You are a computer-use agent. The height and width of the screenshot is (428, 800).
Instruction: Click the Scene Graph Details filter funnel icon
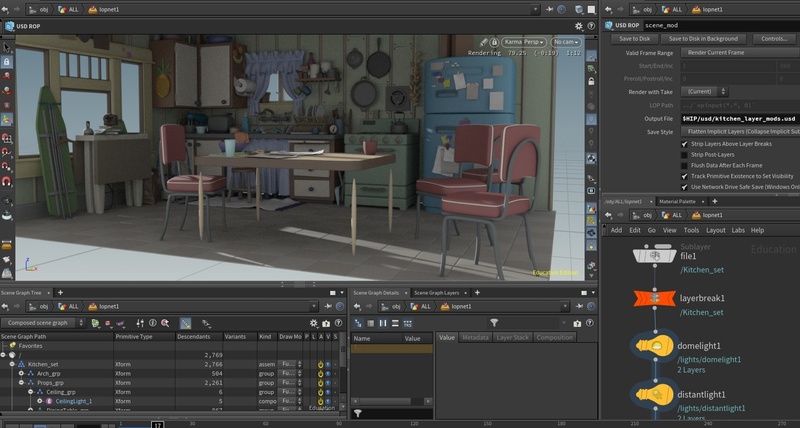tap(494, 323)
